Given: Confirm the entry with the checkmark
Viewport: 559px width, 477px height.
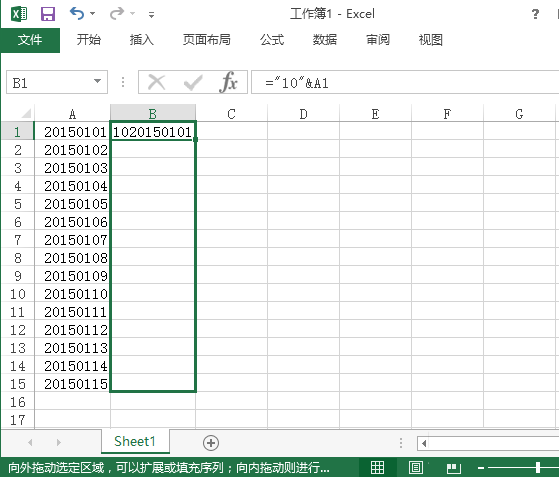Looking at the screenshot, I should pos(193,83).
